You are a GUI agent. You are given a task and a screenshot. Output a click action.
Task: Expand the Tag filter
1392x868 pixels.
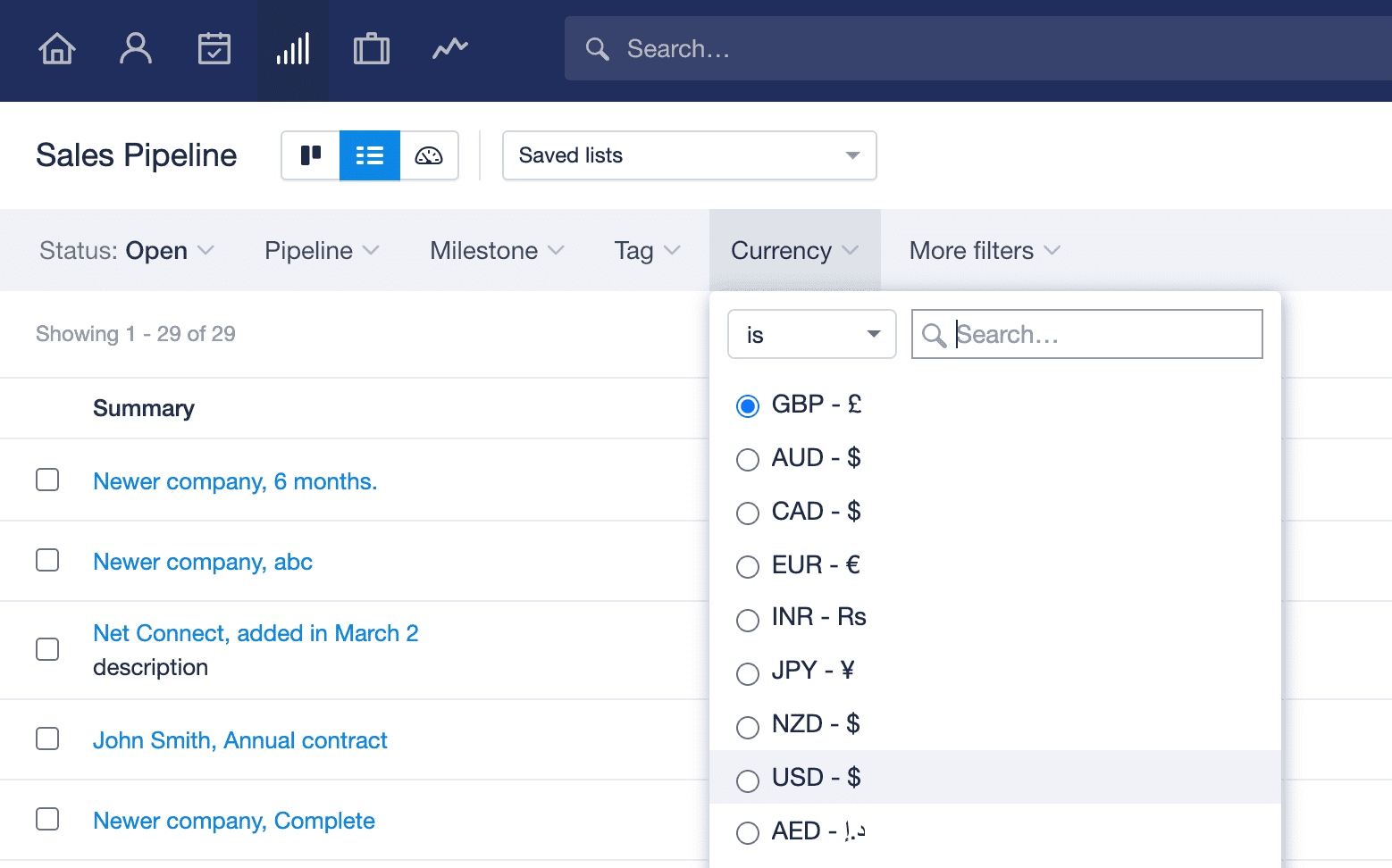pyautogui.click(x=647, y=251)
